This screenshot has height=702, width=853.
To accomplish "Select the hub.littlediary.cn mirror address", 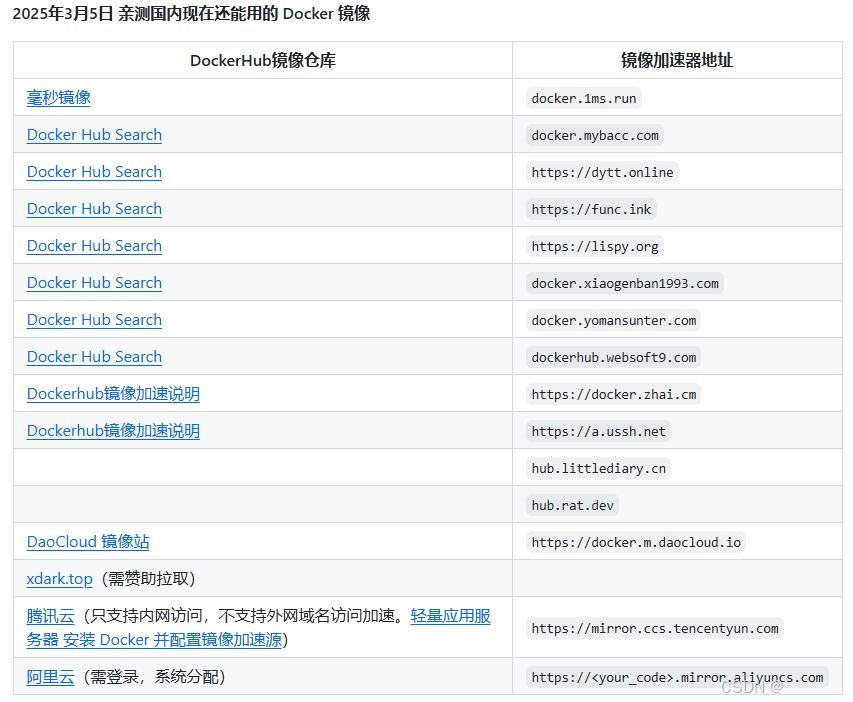I will click(598, 468).
